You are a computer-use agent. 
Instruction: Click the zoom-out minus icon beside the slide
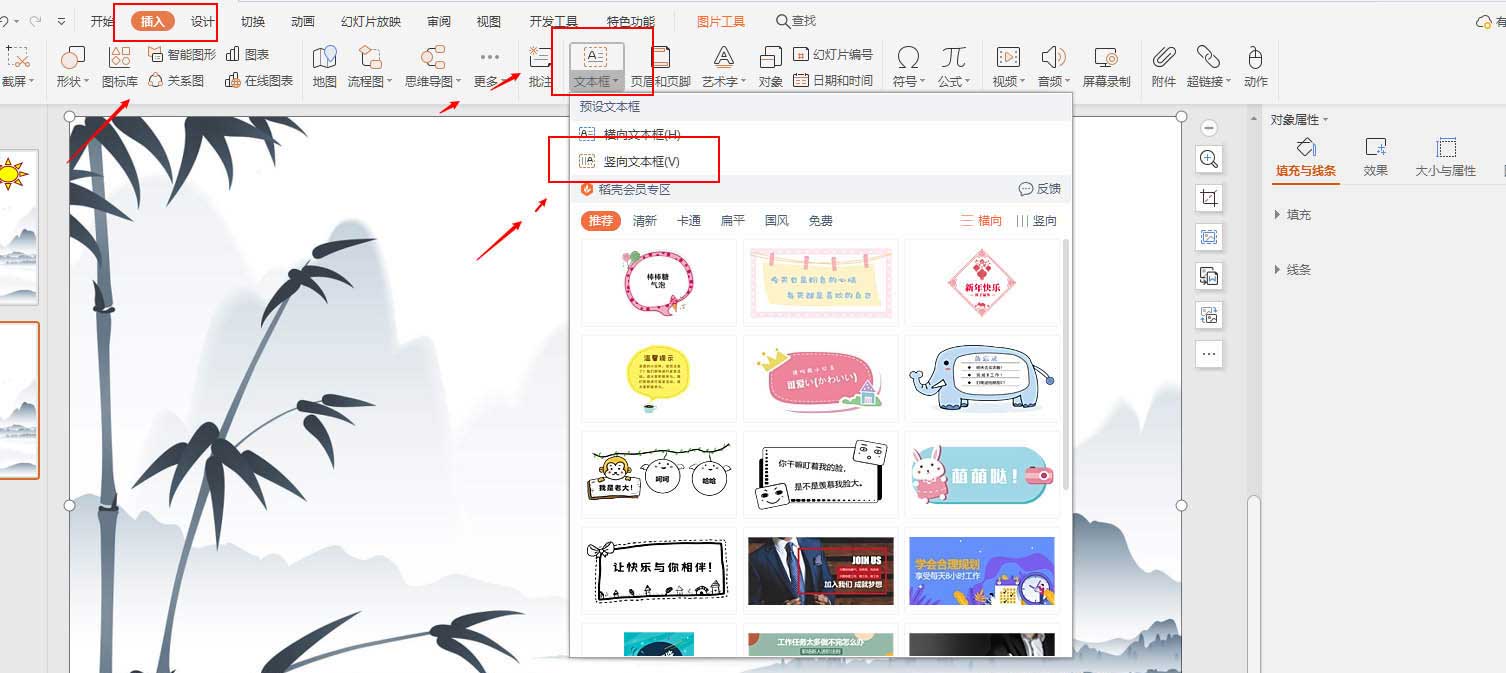1208,128
